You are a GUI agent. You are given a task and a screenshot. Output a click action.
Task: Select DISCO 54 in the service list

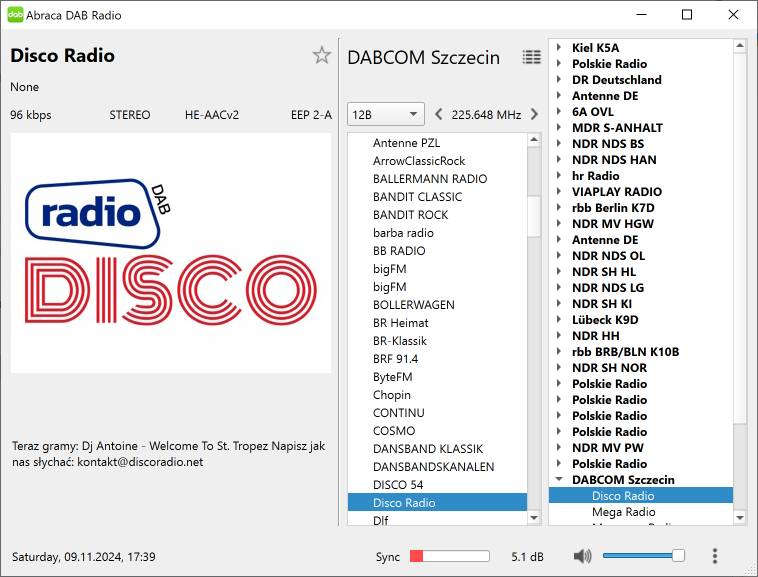pos(397,485)
